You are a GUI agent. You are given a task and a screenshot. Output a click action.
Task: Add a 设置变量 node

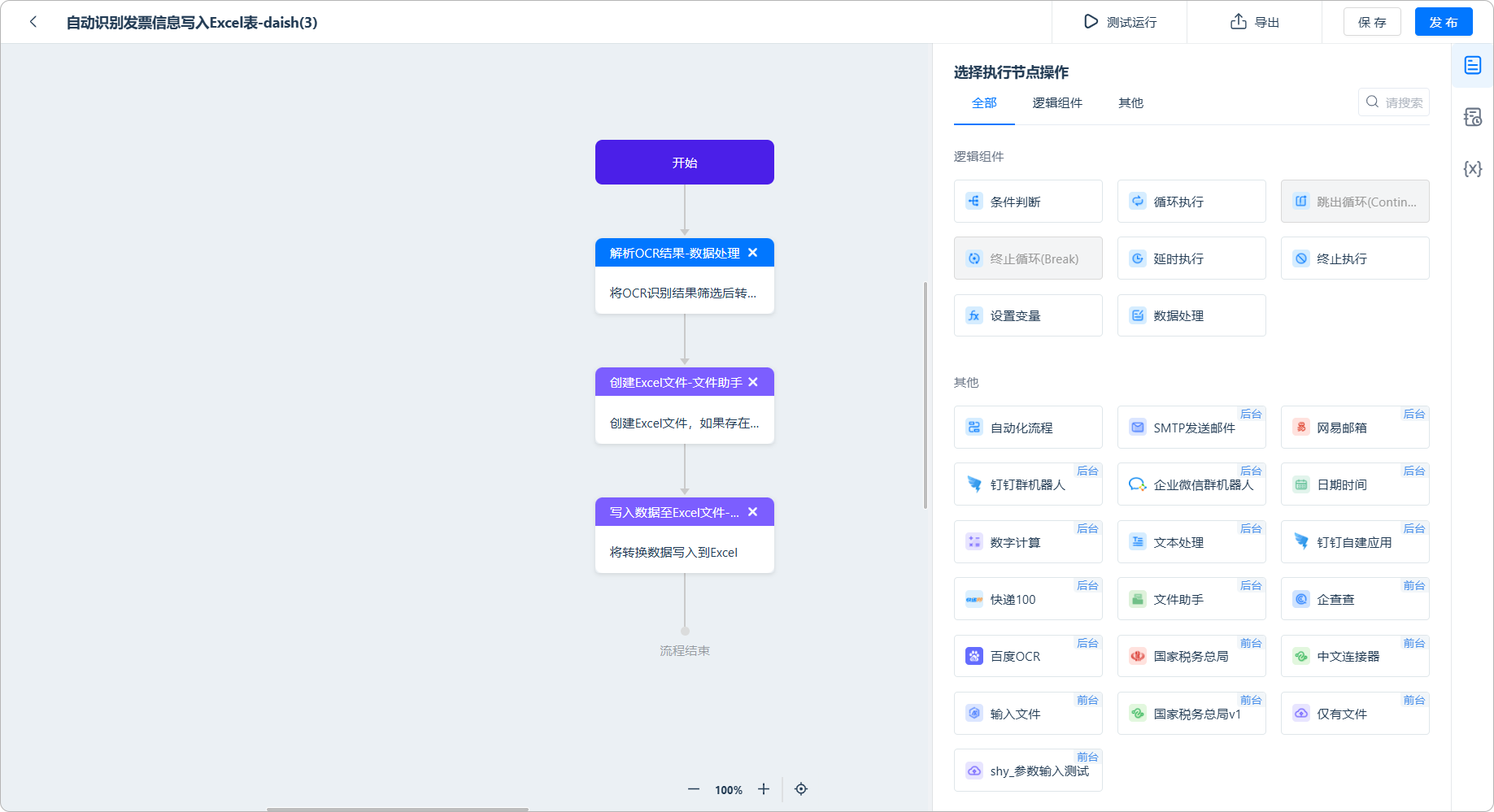click(1028, 315)
